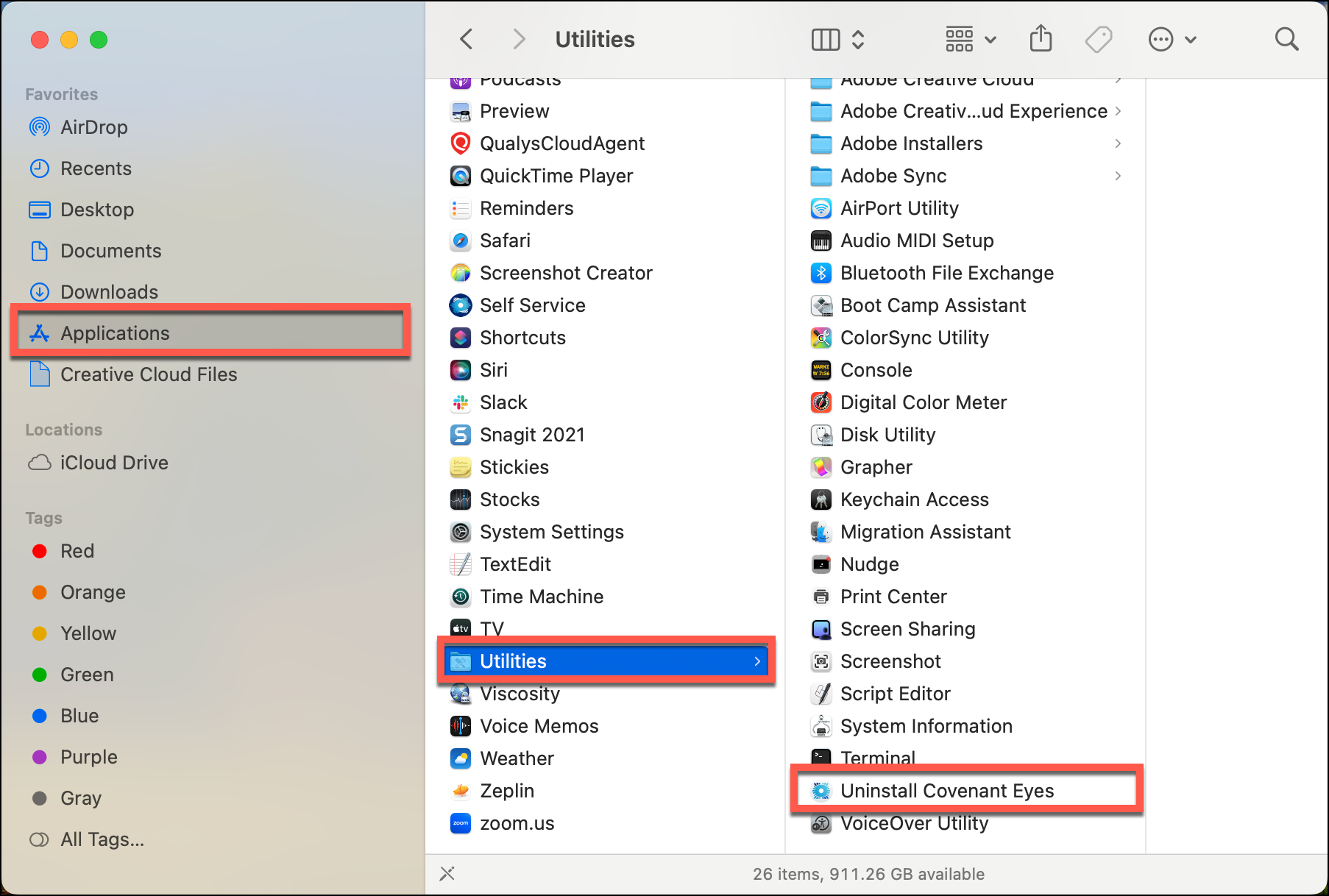Expand Adobe Creativ...ud Experience chevron
Viewport: 1329px width, 896px height.
[x=1118, y=111]
